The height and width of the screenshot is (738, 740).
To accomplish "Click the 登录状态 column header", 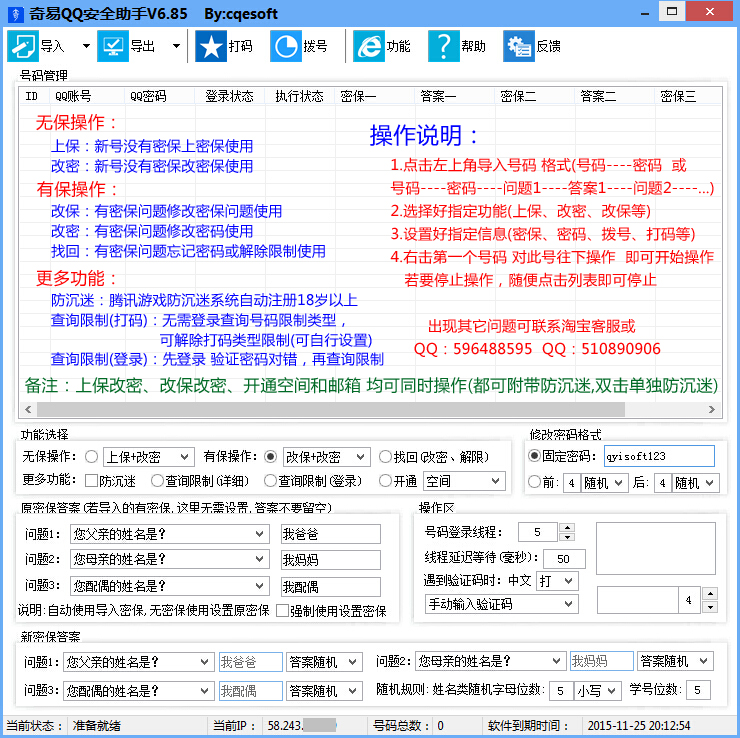I will pos(229,97).
